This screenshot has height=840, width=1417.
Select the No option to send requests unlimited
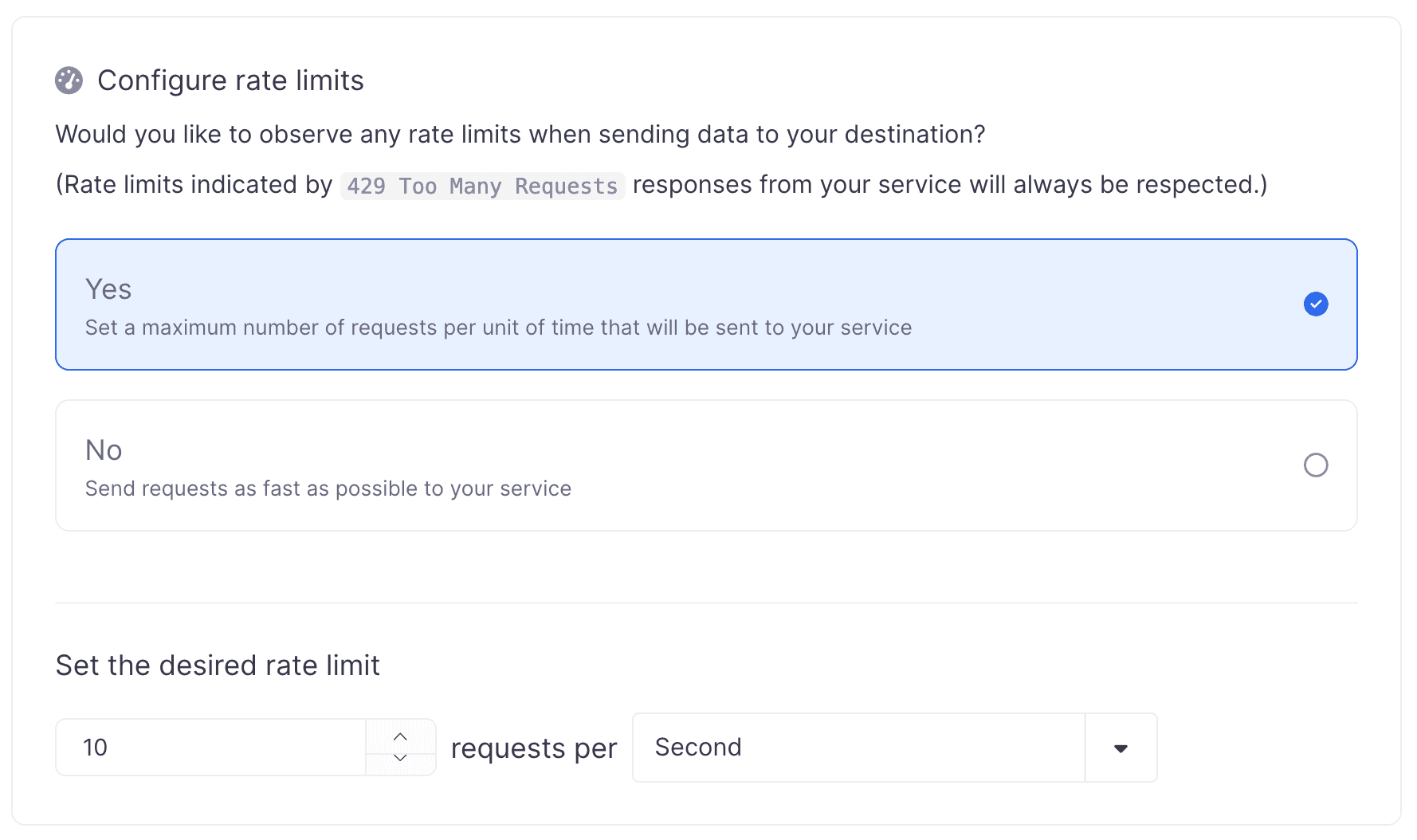pos(705,465)
